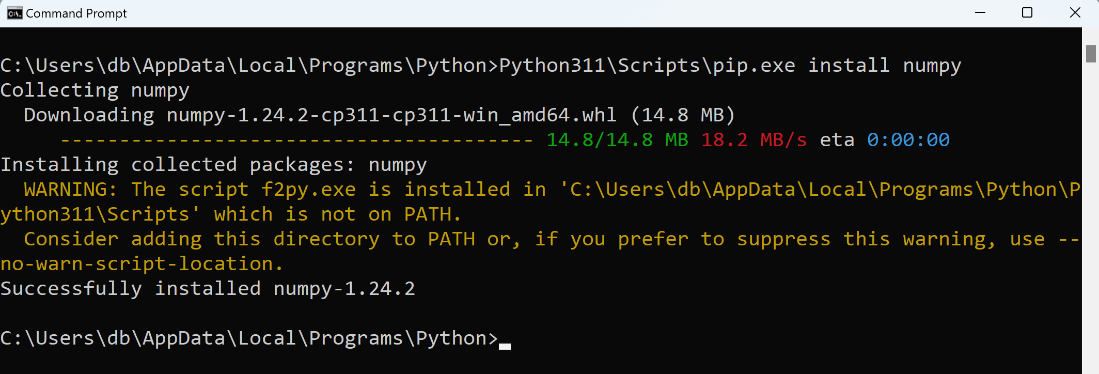Click Successfully installed numpy-1.24.2 line
The height and width of the screenshot is (374, 1099).
pos(208,289)
